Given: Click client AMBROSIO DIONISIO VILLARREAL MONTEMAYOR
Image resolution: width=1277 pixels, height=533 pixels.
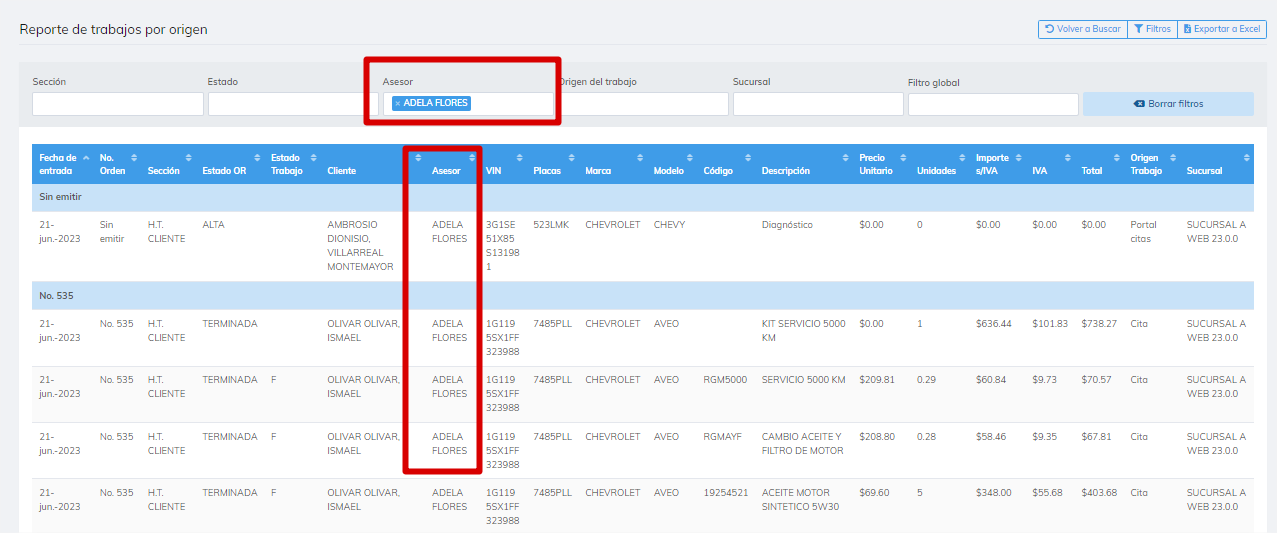Looking at the screenshot, I should 360,246.
